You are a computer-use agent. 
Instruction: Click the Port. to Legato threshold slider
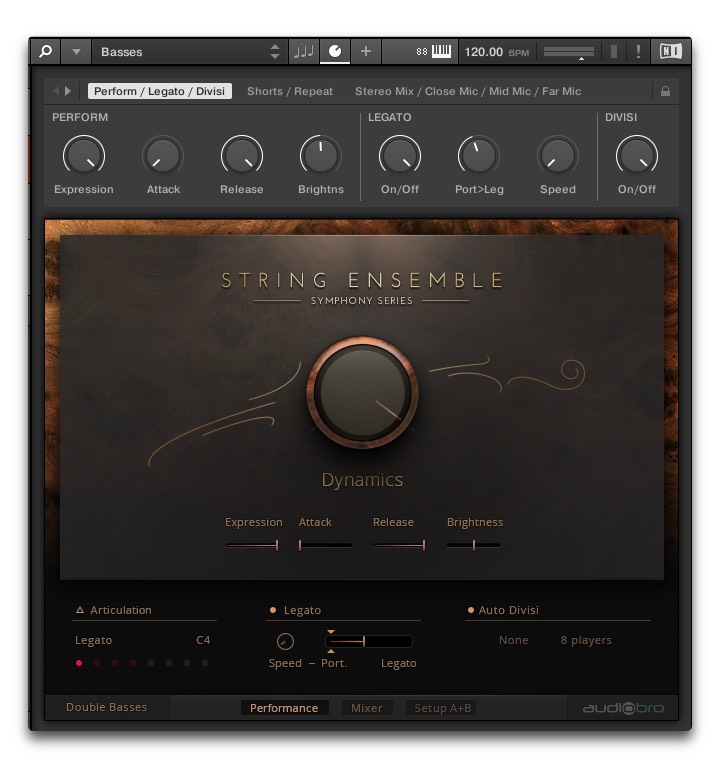tap(369, 641)
